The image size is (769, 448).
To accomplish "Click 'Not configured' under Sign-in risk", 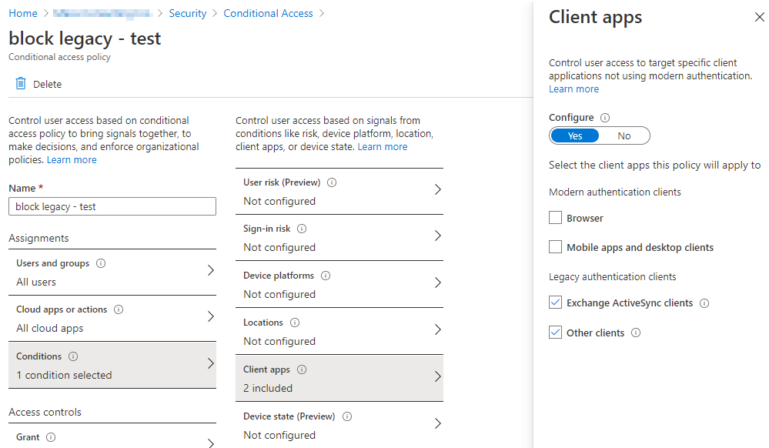I will coord(280,248).
